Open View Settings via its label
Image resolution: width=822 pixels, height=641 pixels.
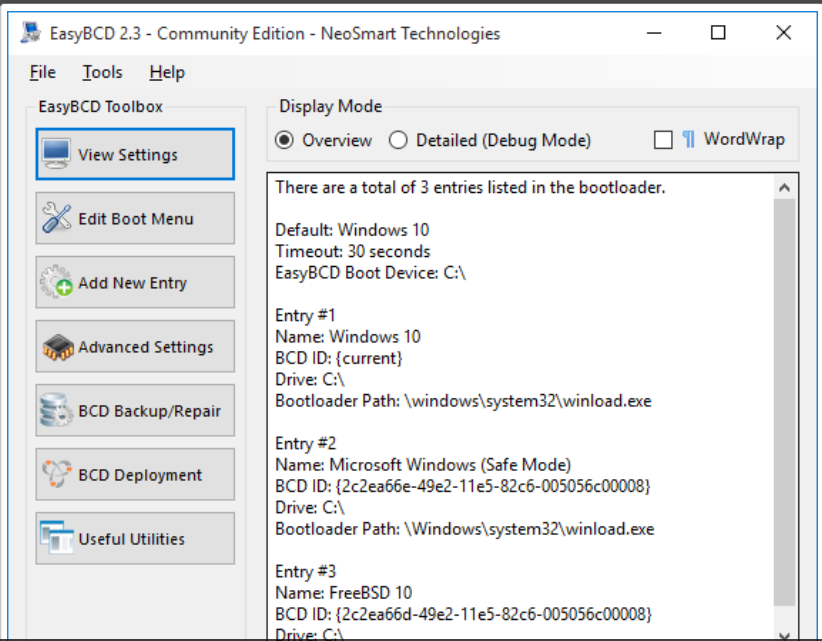point(128,155)
